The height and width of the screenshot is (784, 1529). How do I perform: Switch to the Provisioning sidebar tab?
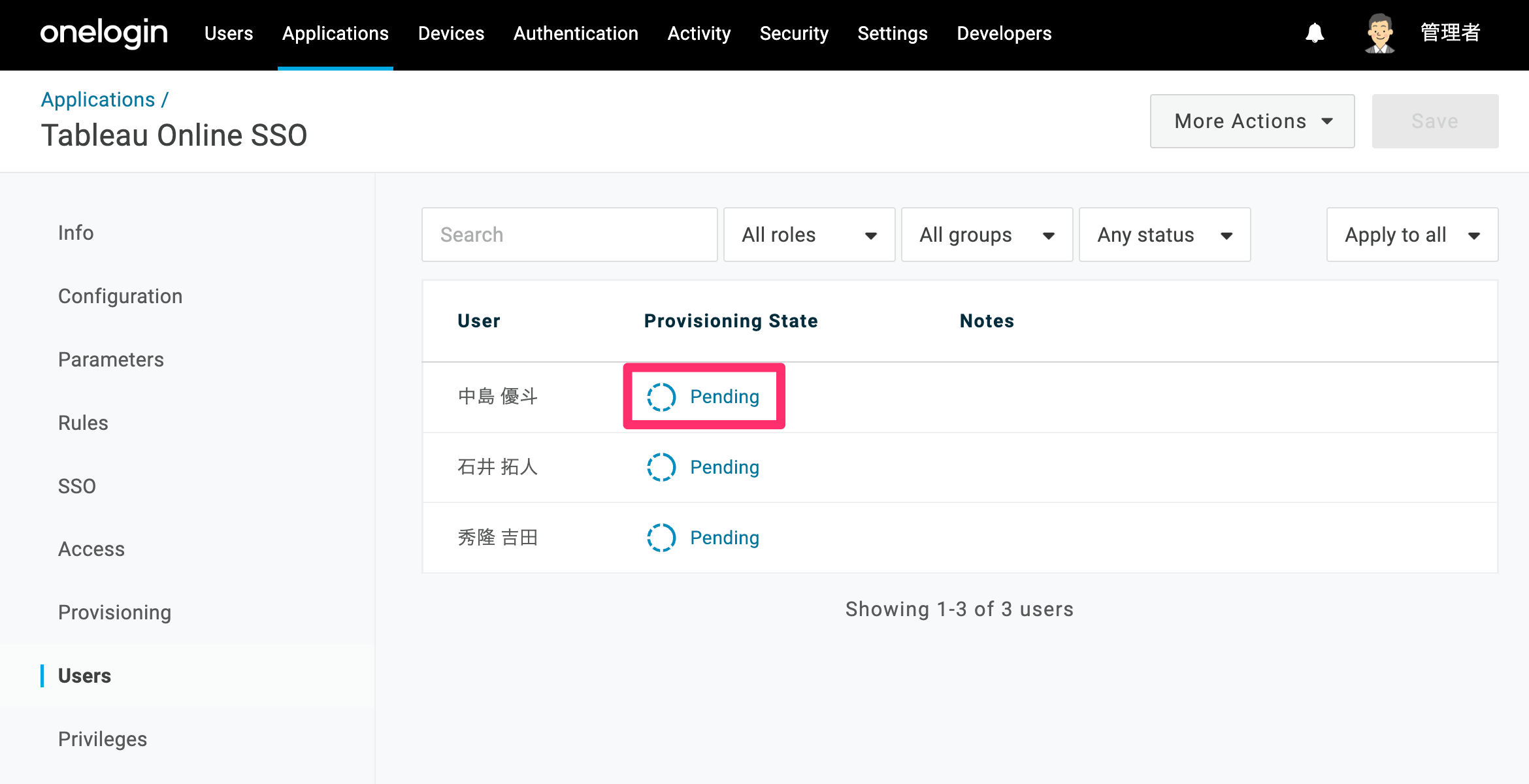coord(114,612)
